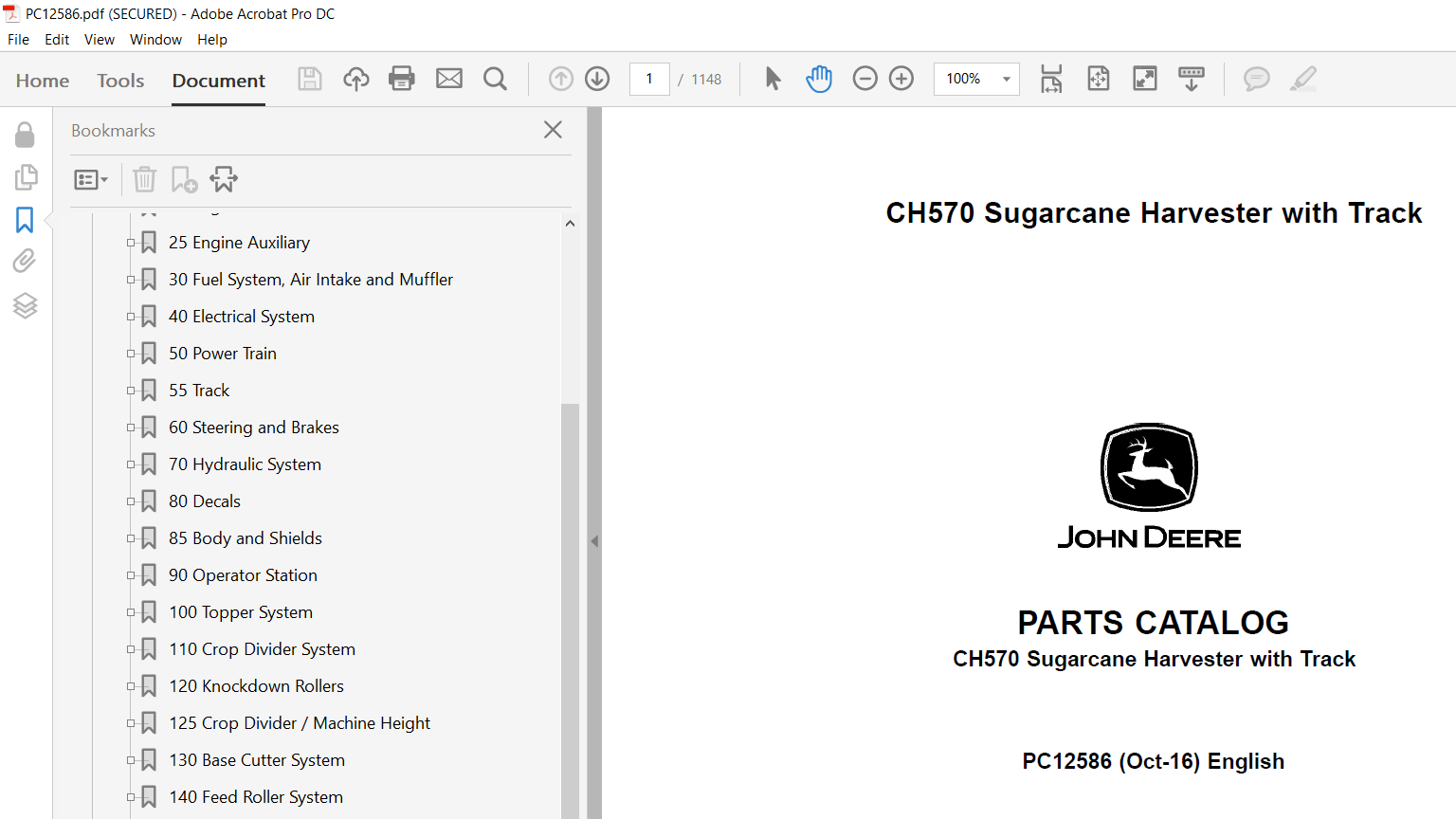This screenshot has height=819, width=1456.
Task: Delete selected bookmark trash icon
Action: click(x=145, y=179)
